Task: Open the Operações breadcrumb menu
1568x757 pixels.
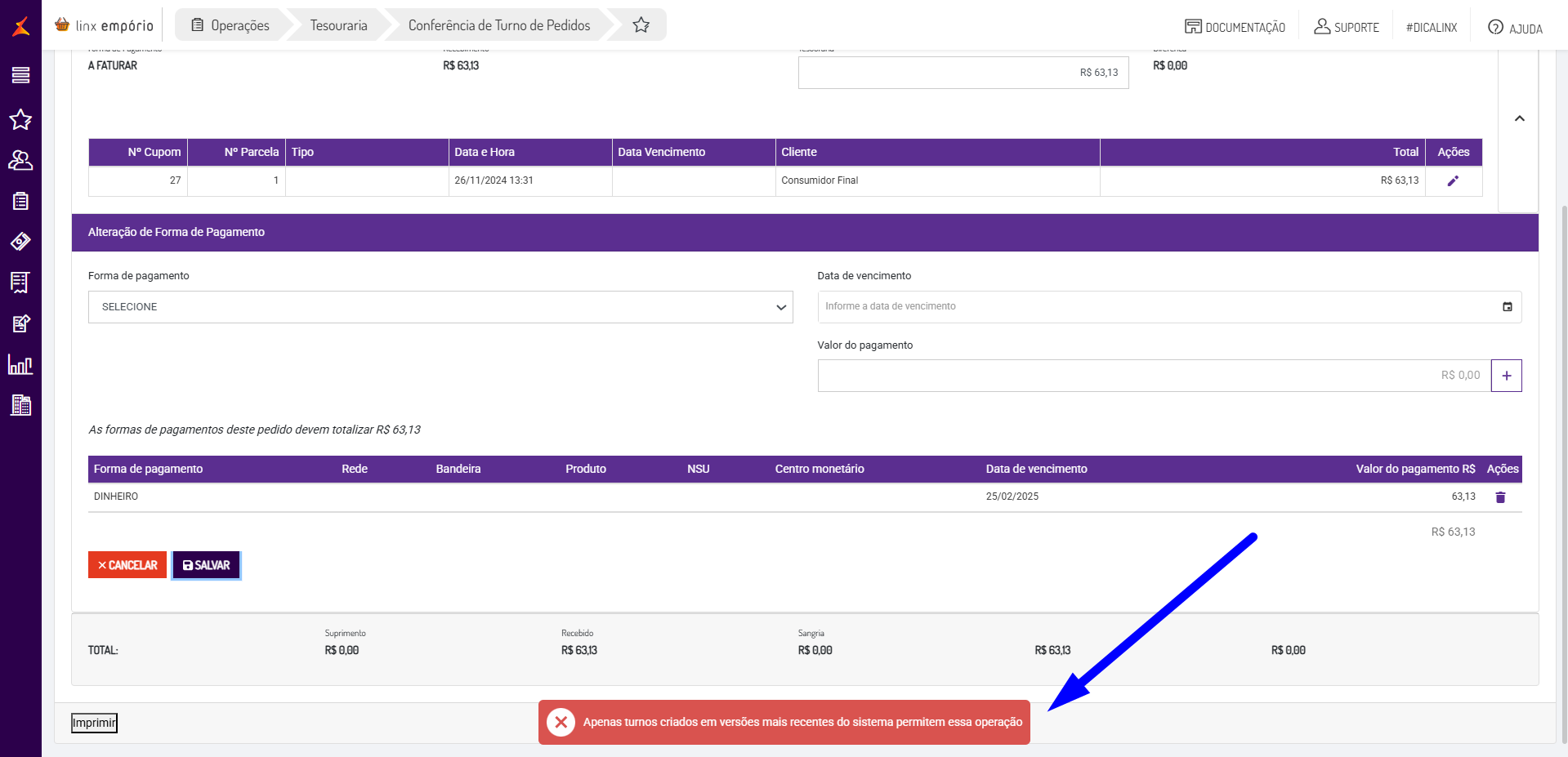Action: pyautogui.click(x=230, y=25)
